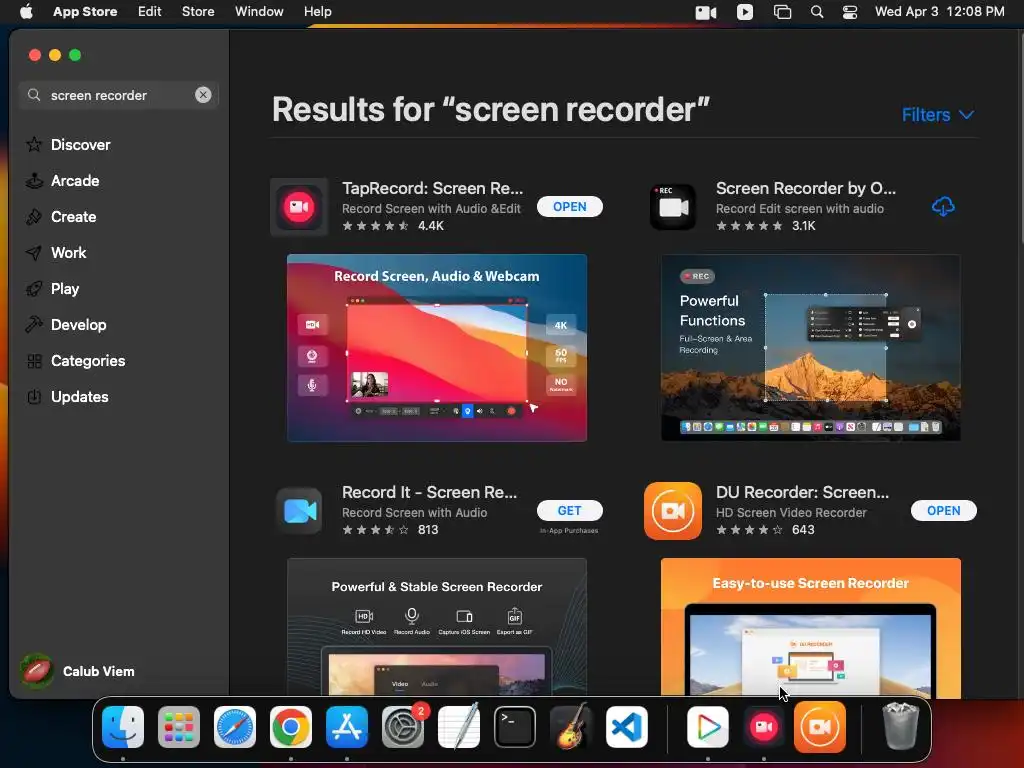Click the play button menu bar icon
Viewport: 1024px width, 768px height.
(744, 12)
